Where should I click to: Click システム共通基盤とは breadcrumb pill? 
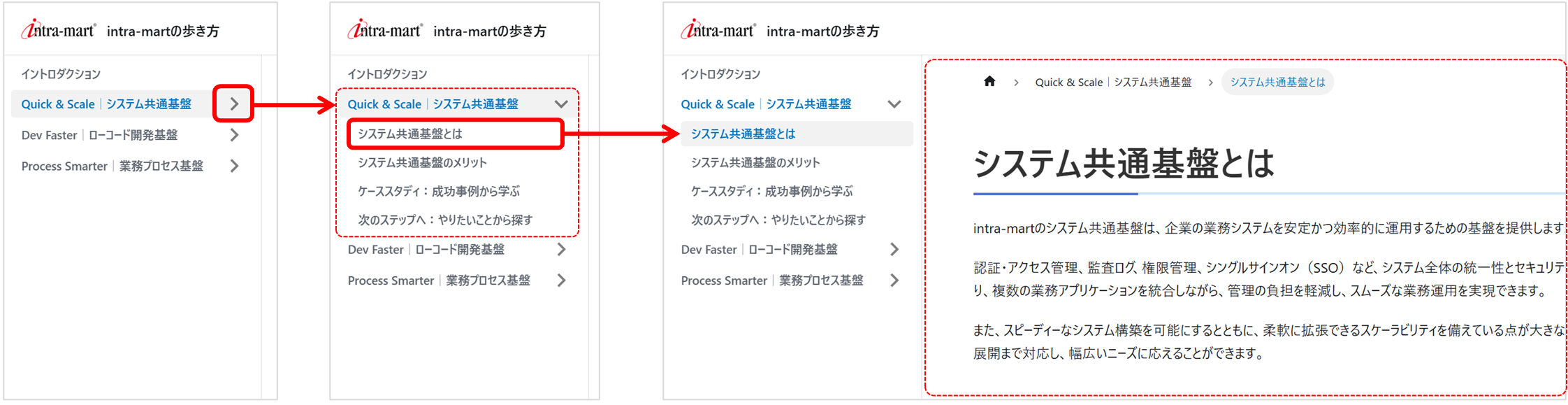click(x=1277, y=82)
